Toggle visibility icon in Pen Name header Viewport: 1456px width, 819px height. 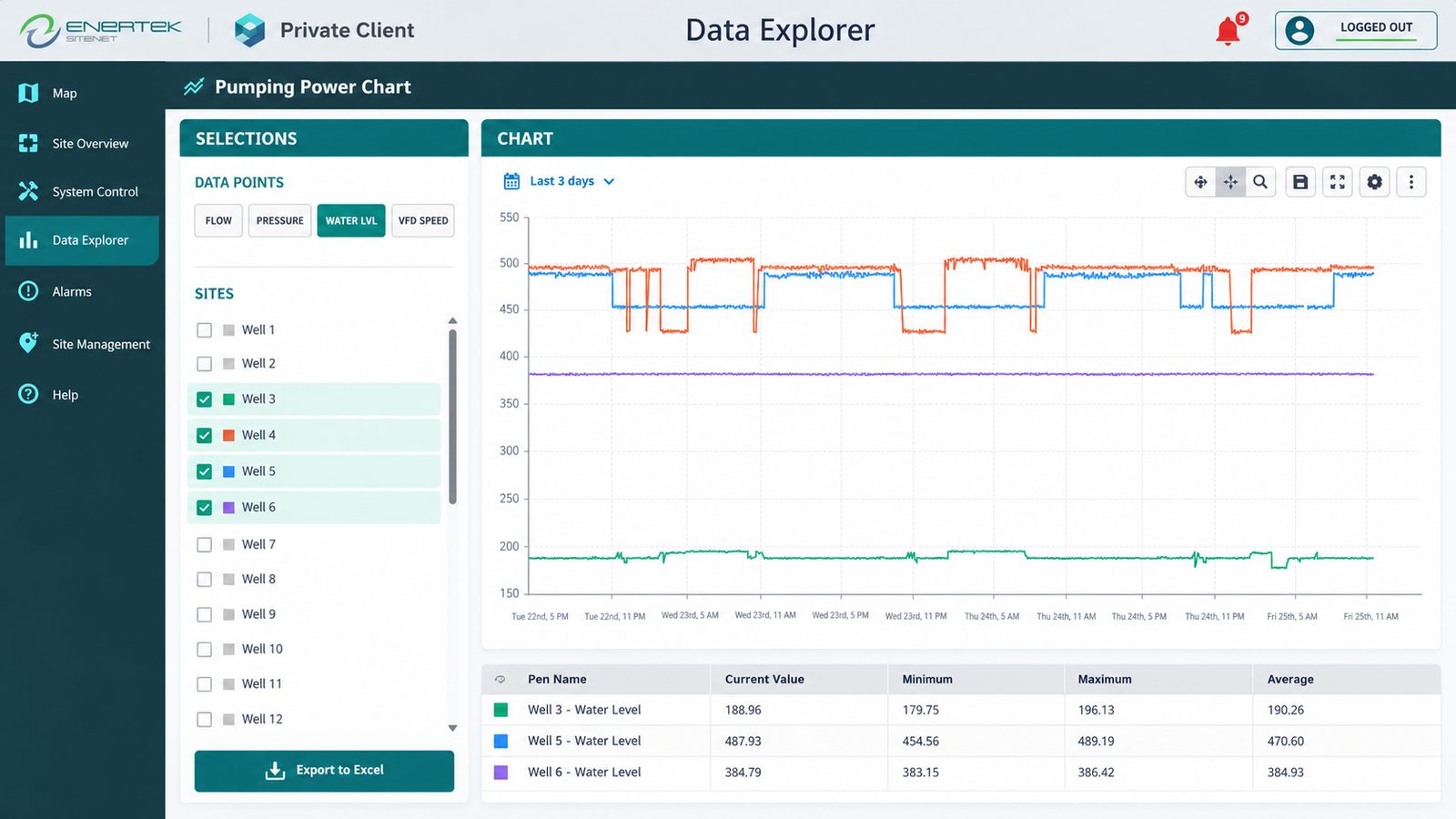[500, 679]
